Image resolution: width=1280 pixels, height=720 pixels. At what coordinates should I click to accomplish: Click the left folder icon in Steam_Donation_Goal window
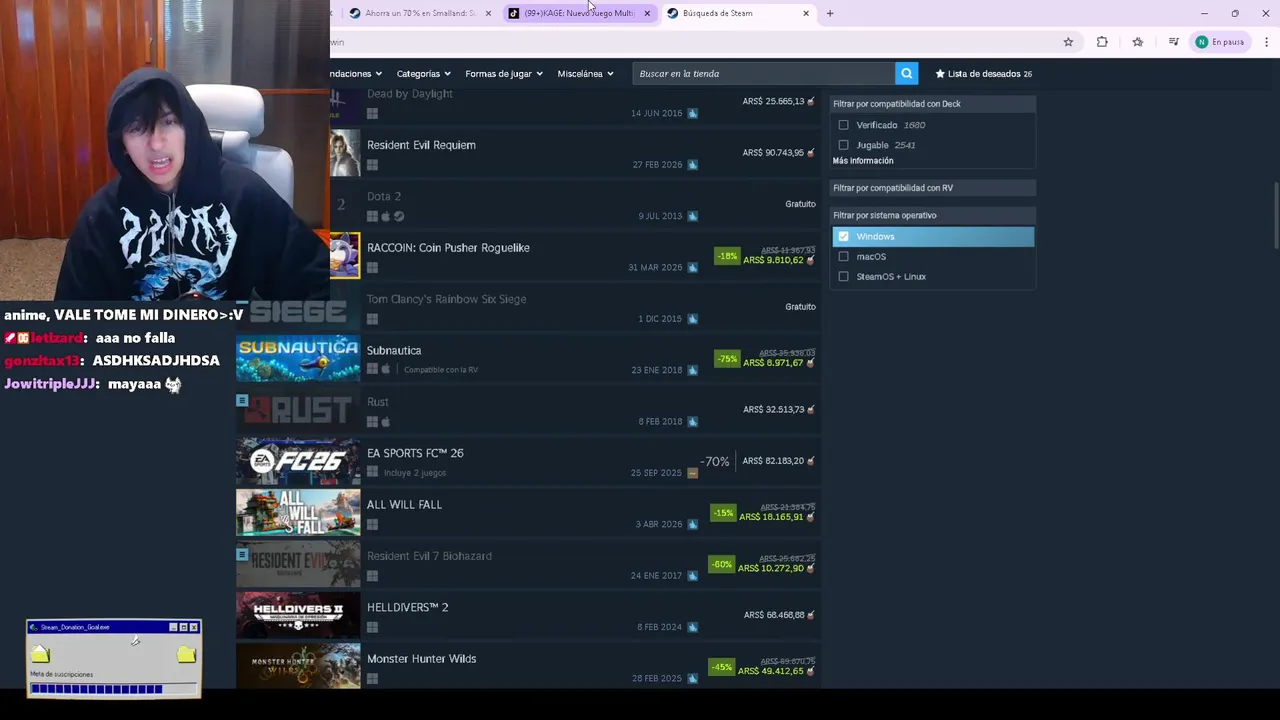pyautogui.click(x=40, y=654)
